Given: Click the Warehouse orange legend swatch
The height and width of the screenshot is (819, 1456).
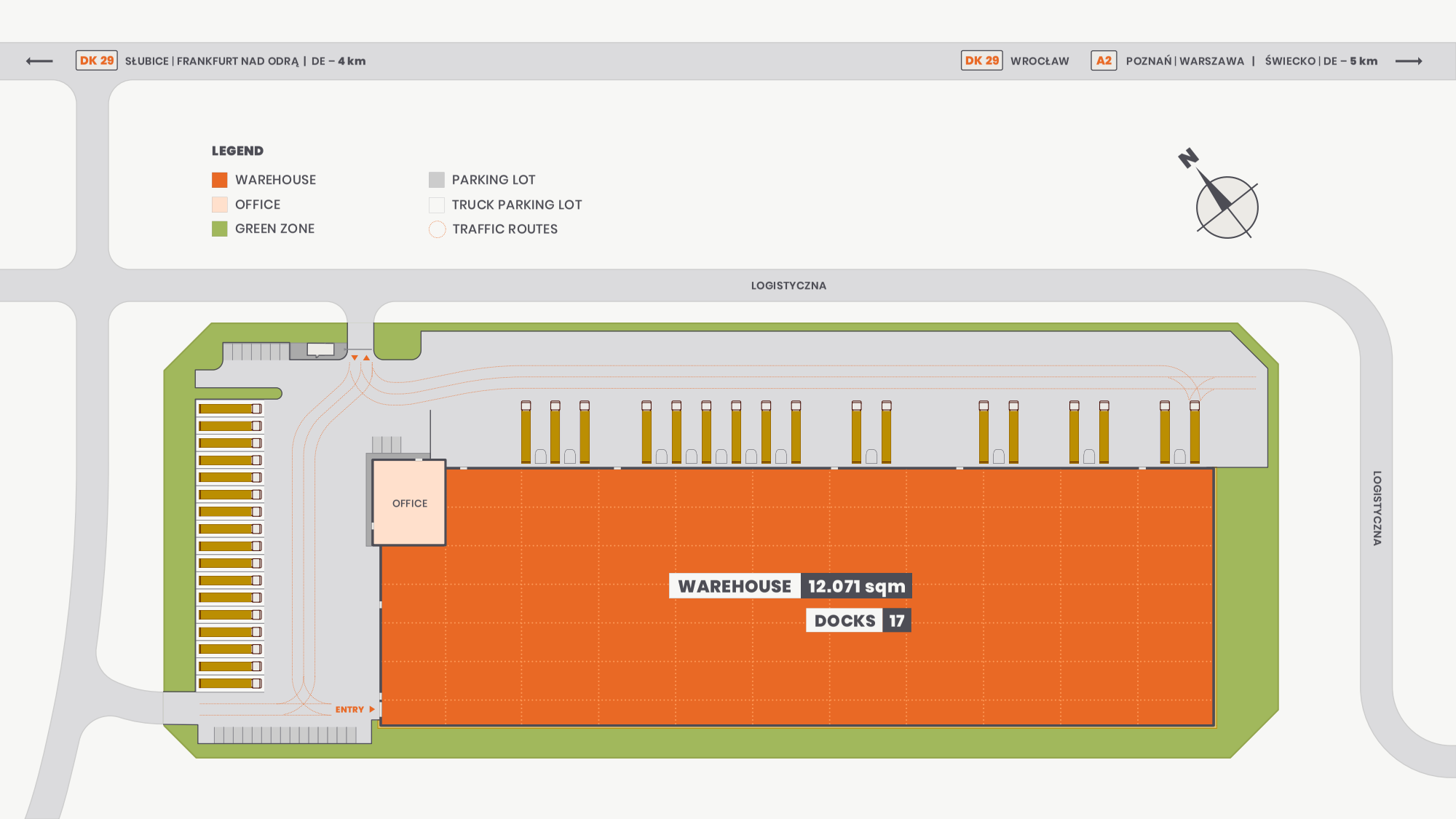Looking at the screenshot, I should (x=219, y=180).
